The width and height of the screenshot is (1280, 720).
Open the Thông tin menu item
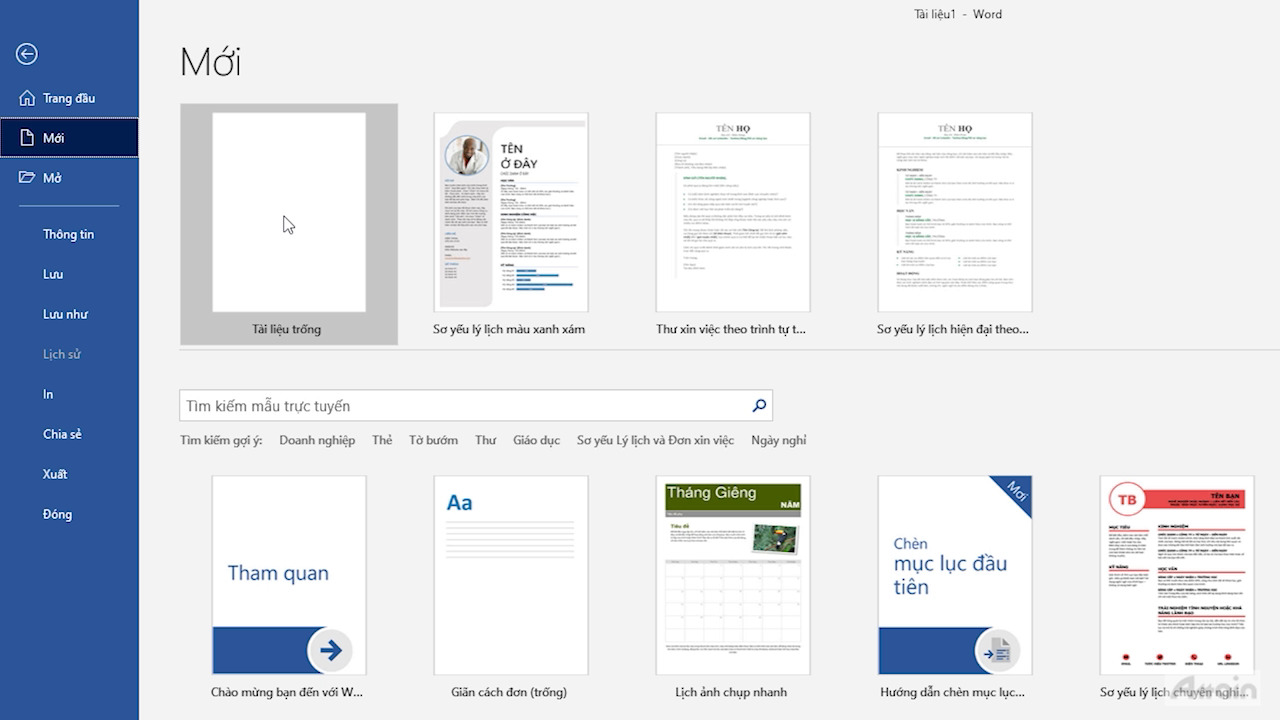coord(68,234)
